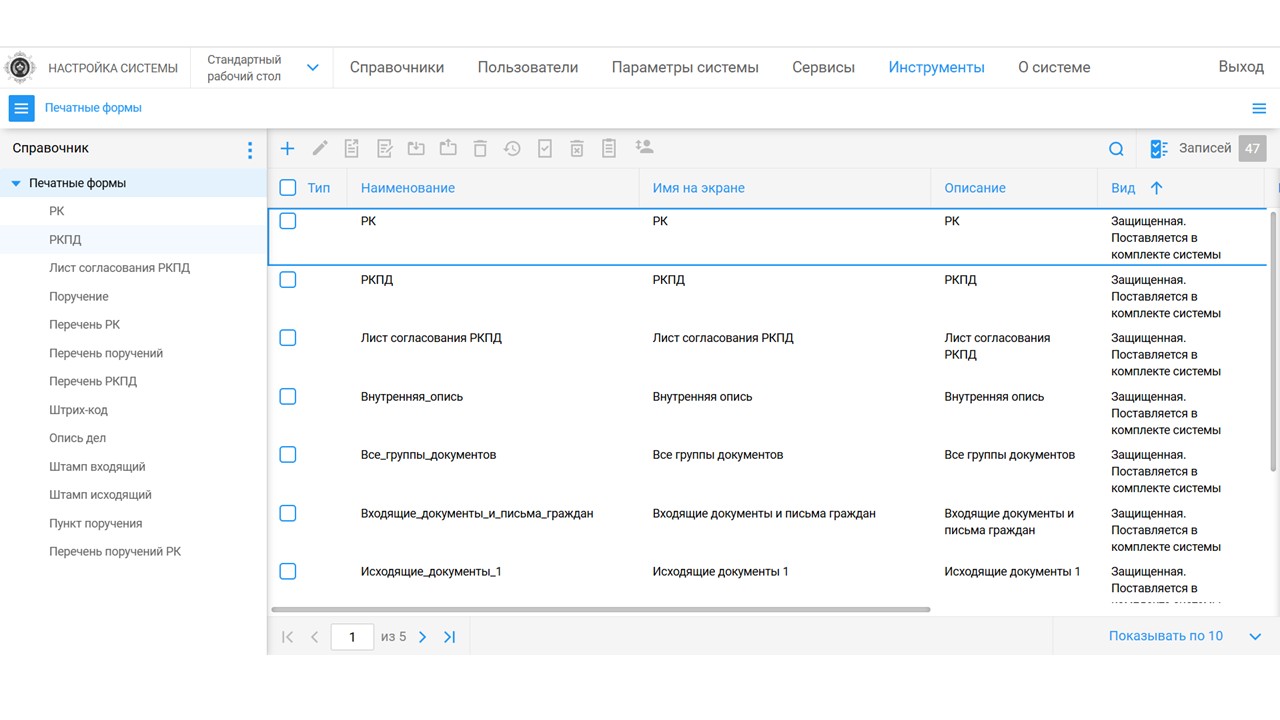Click the clipboard icon in the toolbar
The image size is (1280, 720).
coord(609,148)
